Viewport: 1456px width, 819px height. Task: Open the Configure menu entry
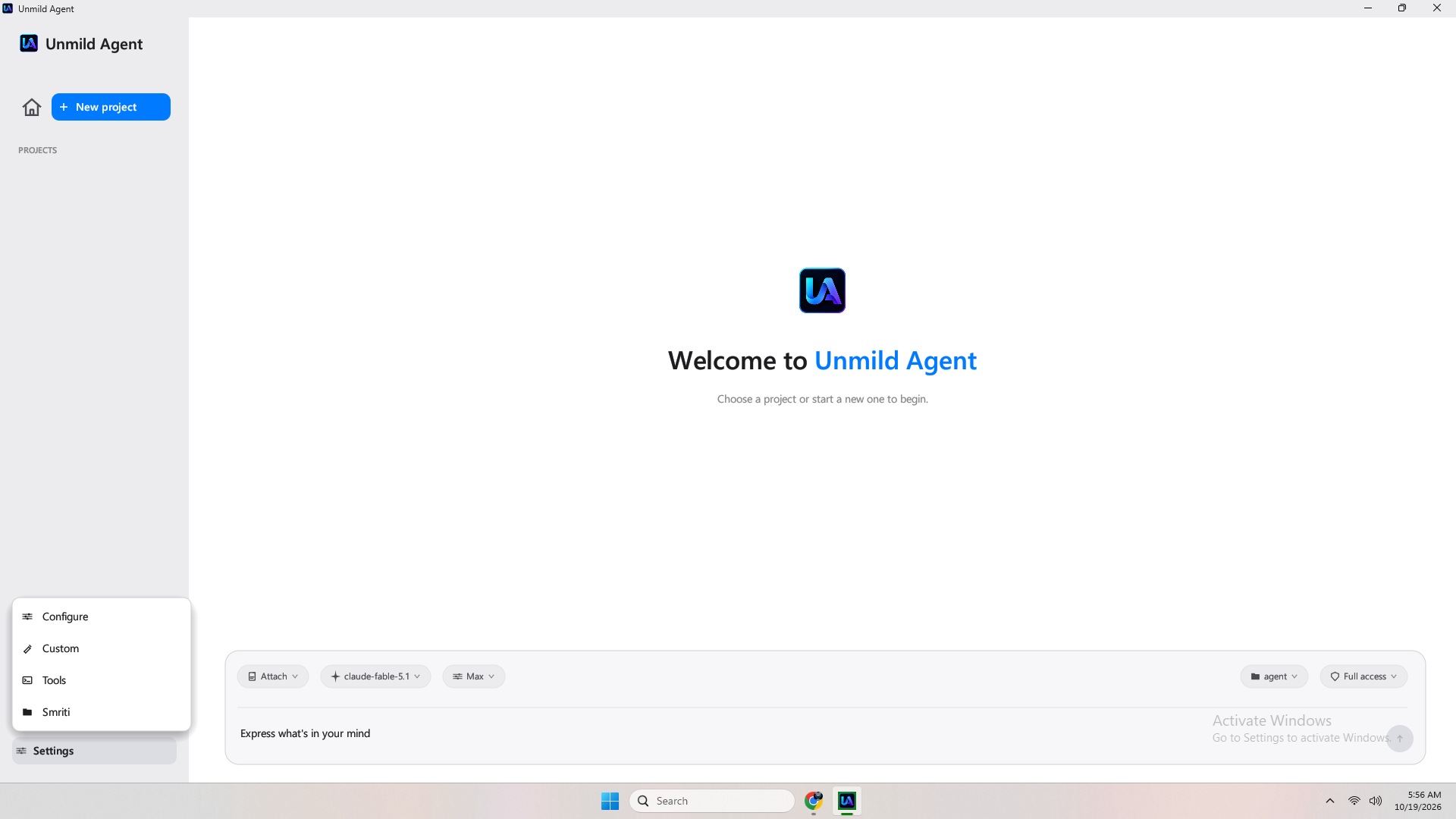(102, 617)
